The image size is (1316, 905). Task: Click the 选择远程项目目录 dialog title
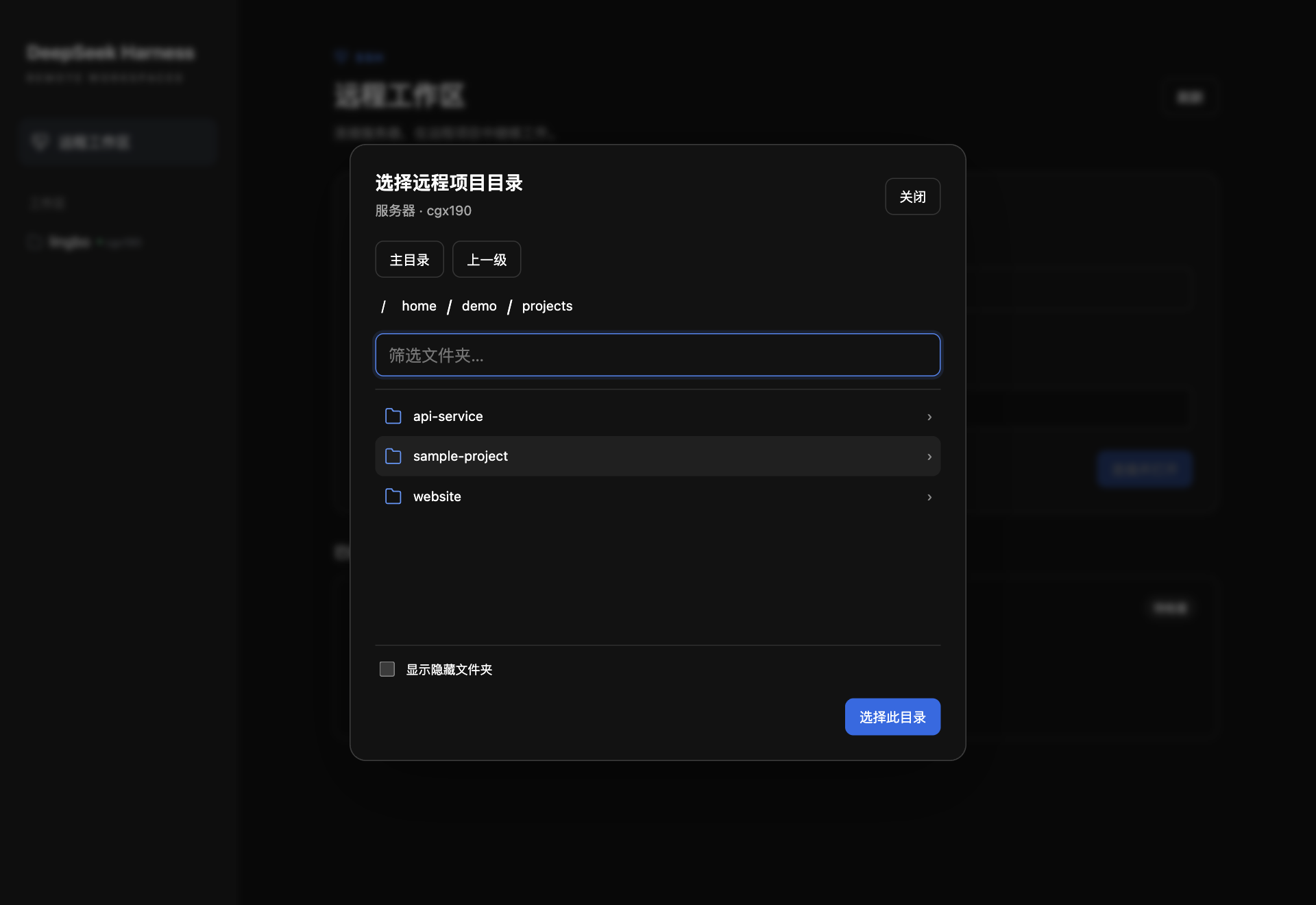tap(449, 183)
